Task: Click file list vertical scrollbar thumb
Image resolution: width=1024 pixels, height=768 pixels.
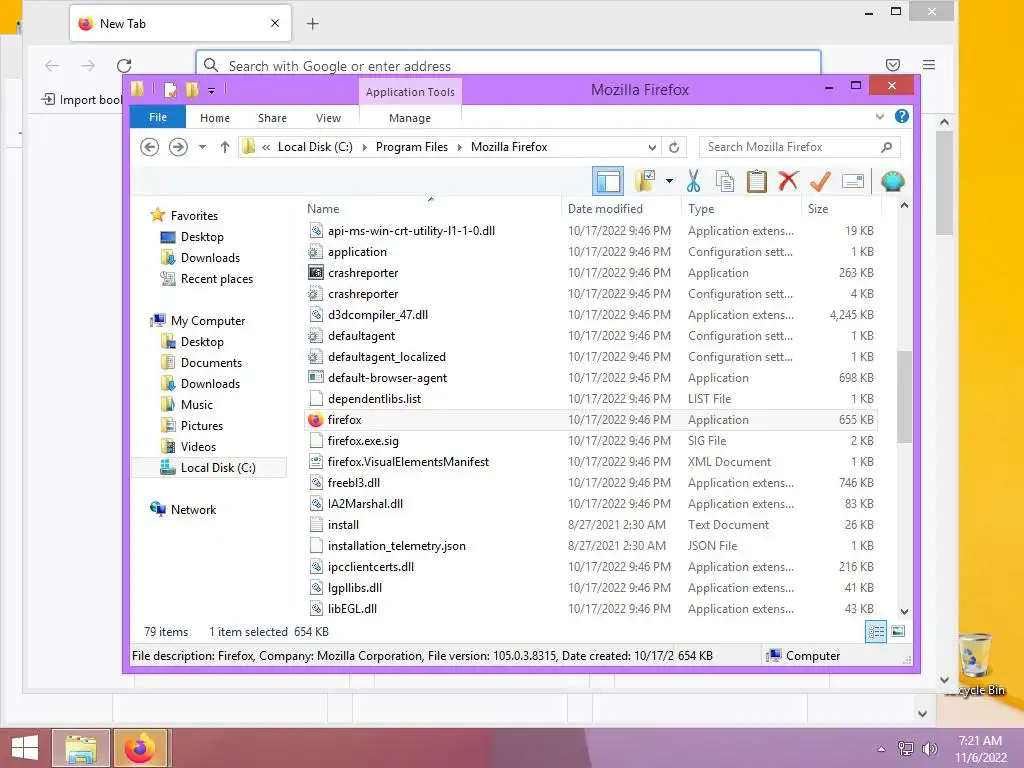Action: pyautogui.click(x=904, y=396)
